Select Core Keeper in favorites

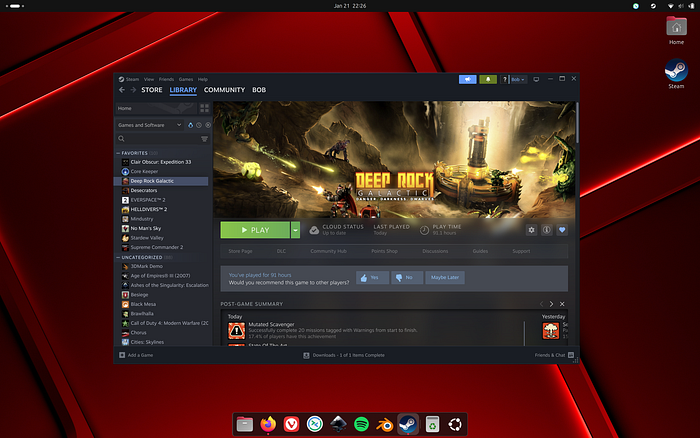(x=163, y=171)
